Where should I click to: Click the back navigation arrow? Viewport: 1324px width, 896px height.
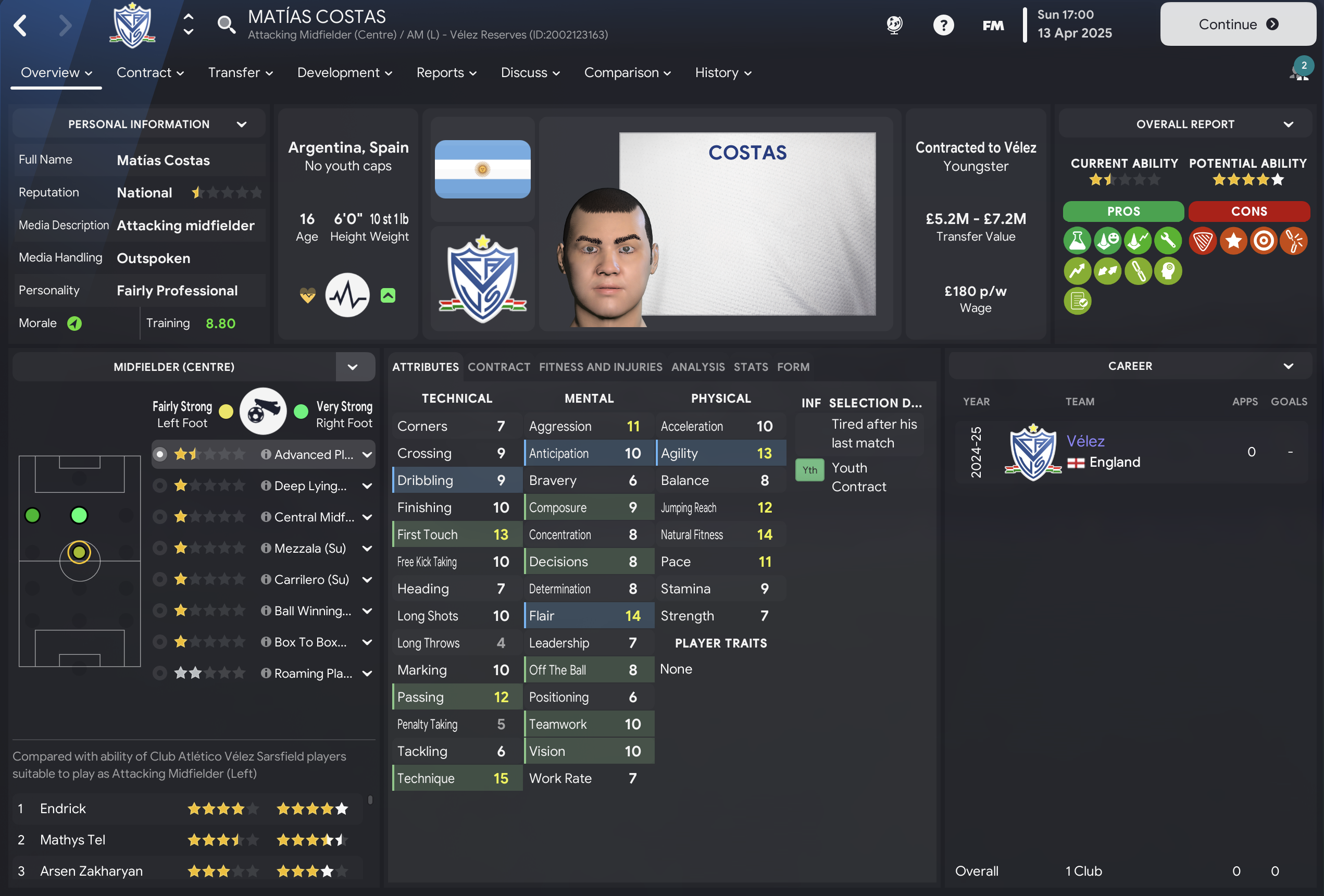pyautogui.click(x=20, y=25)
